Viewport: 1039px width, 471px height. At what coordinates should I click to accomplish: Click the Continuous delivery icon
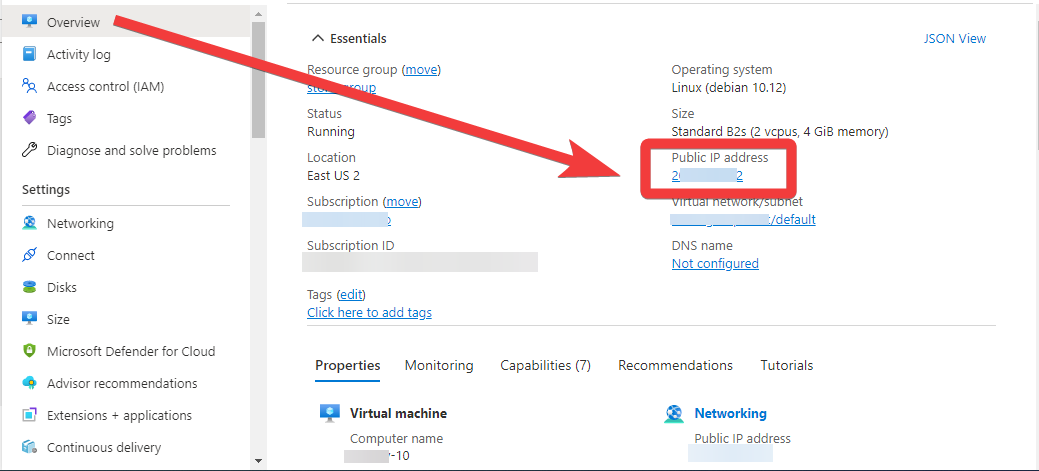29,447
